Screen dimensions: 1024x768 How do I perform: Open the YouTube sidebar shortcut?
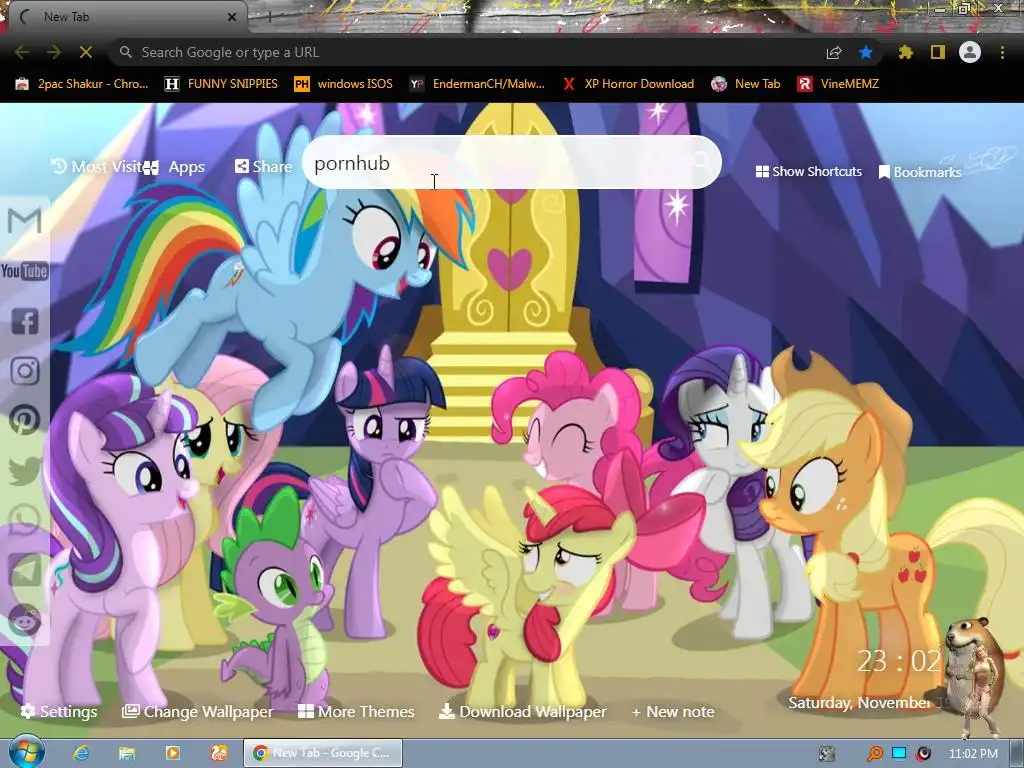point(24,270)
